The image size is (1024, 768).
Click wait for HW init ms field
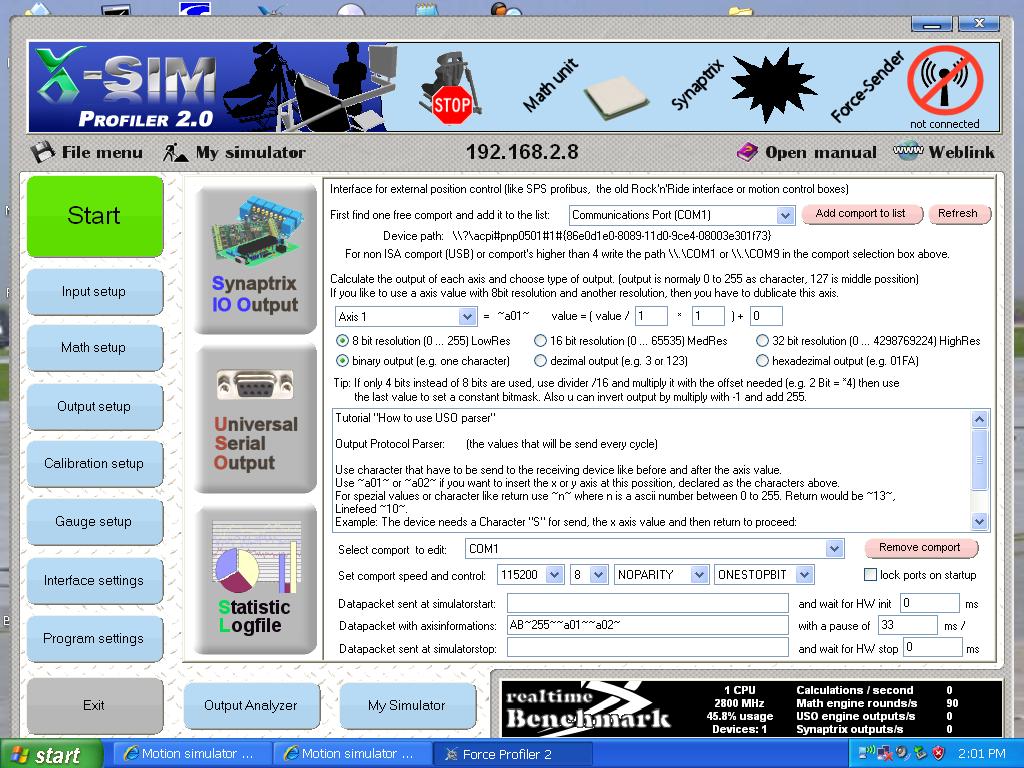(930, 603)
